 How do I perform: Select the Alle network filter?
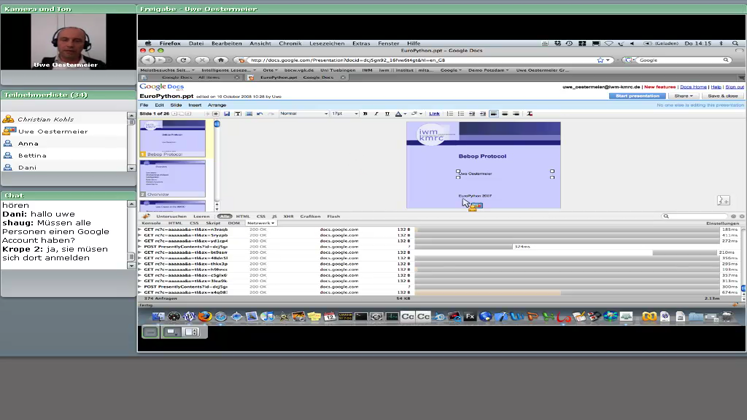click(x=224, y=216)
